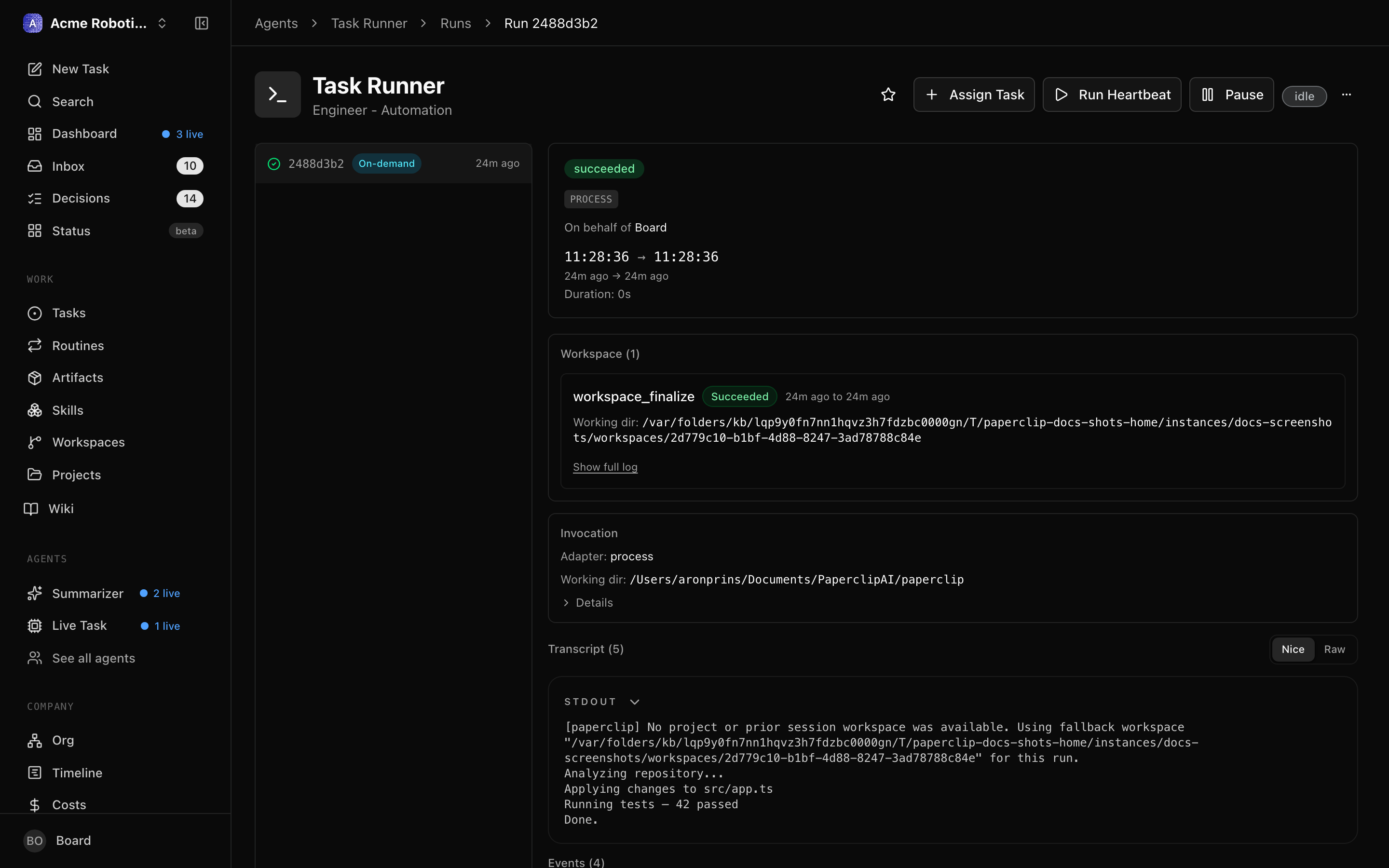1389x868 pixels.
Task: Open the Acme Robotics company switcher
Action: pos(95,23)
